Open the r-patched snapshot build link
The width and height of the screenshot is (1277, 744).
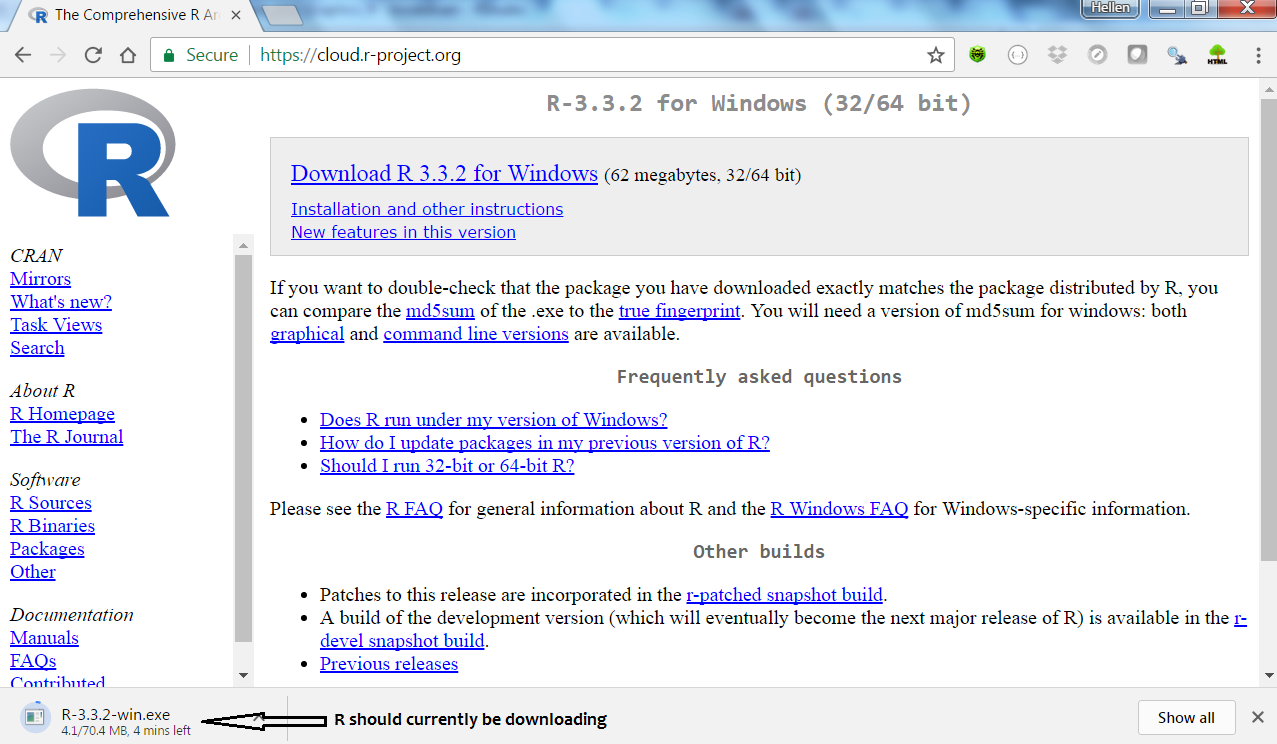[785, 595]
